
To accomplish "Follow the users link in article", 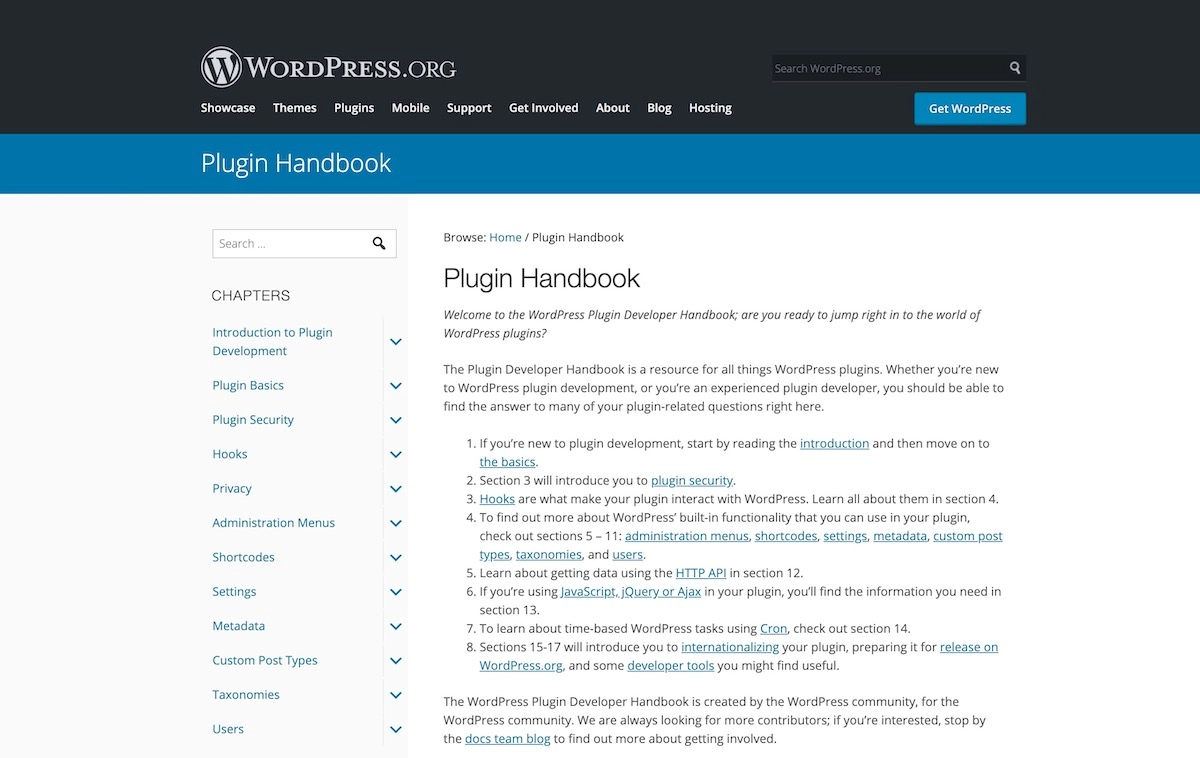I will 628,555.
